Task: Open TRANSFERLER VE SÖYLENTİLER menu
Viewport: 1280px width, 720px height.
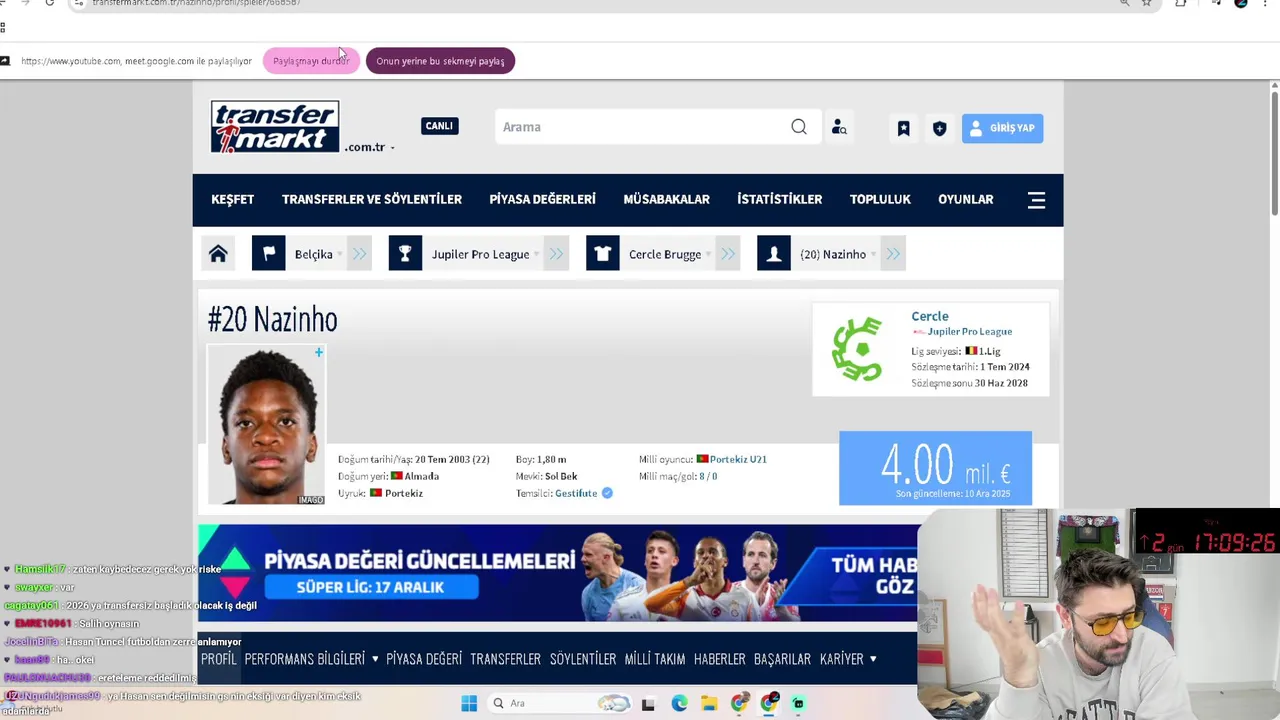Action: click(x=372, y=199)
